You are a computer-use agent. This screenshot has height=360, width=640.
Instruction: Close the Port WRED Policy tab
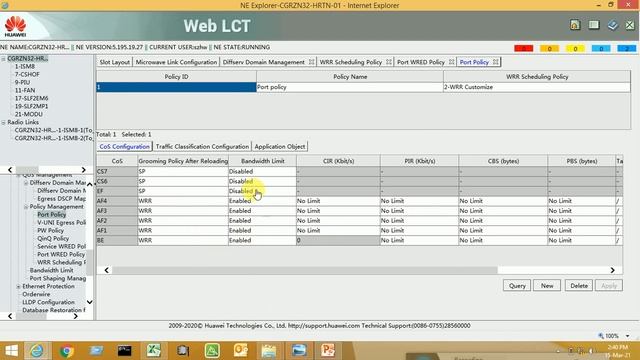[451, 62]
